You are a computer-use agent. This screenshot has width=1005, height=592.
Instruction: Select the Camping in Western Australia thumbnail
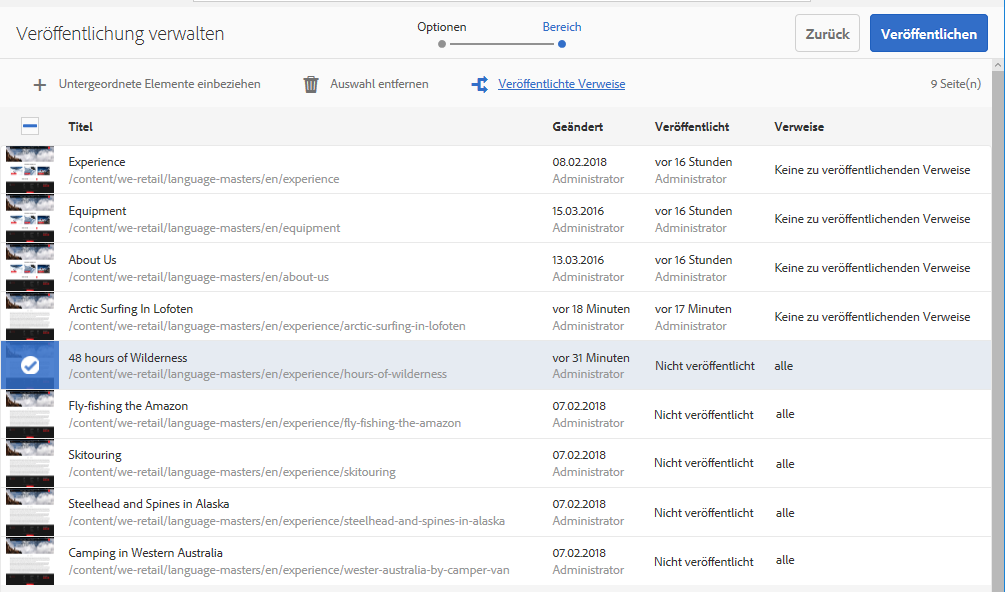tap(30, 561)
